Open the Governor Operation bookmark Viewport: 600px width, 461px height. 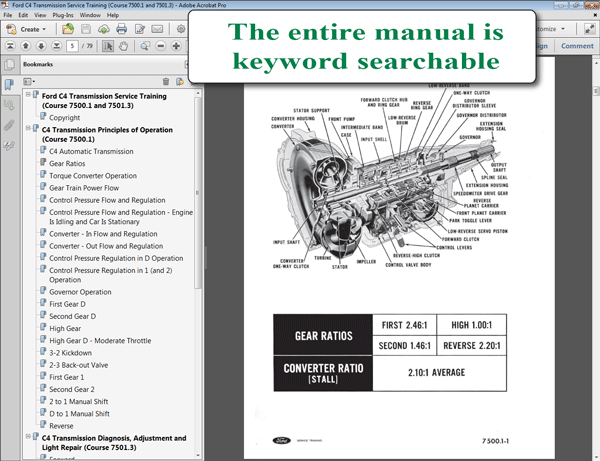click(80, 292)
